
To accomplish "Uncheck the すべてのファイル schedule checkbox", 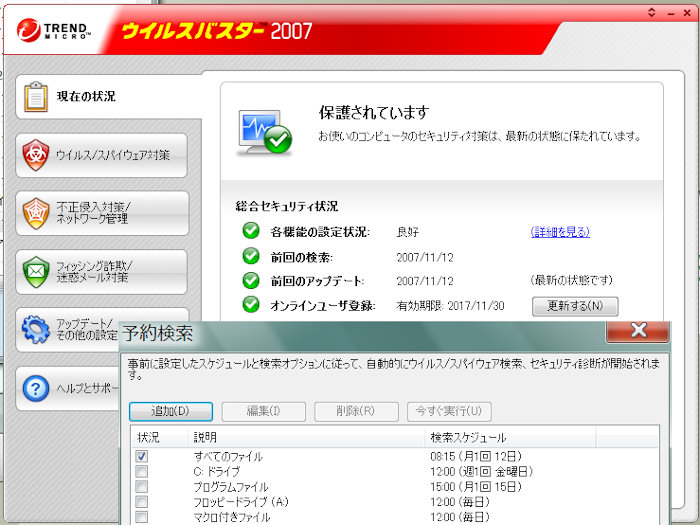I will [142, 456].
